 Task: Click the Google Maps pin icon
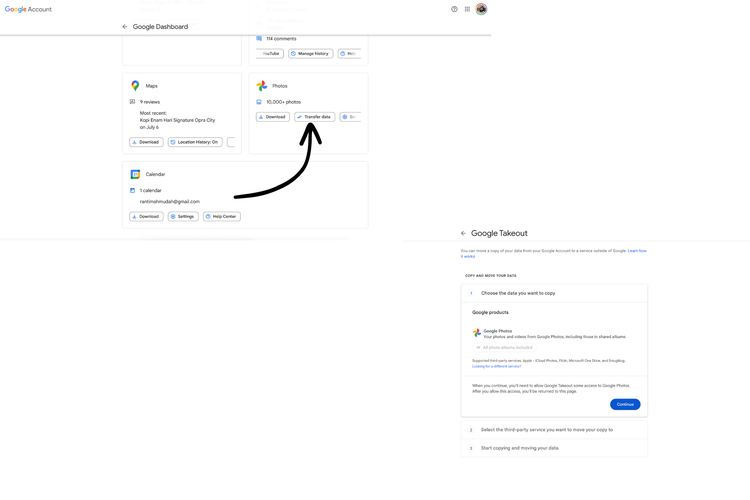135,86
